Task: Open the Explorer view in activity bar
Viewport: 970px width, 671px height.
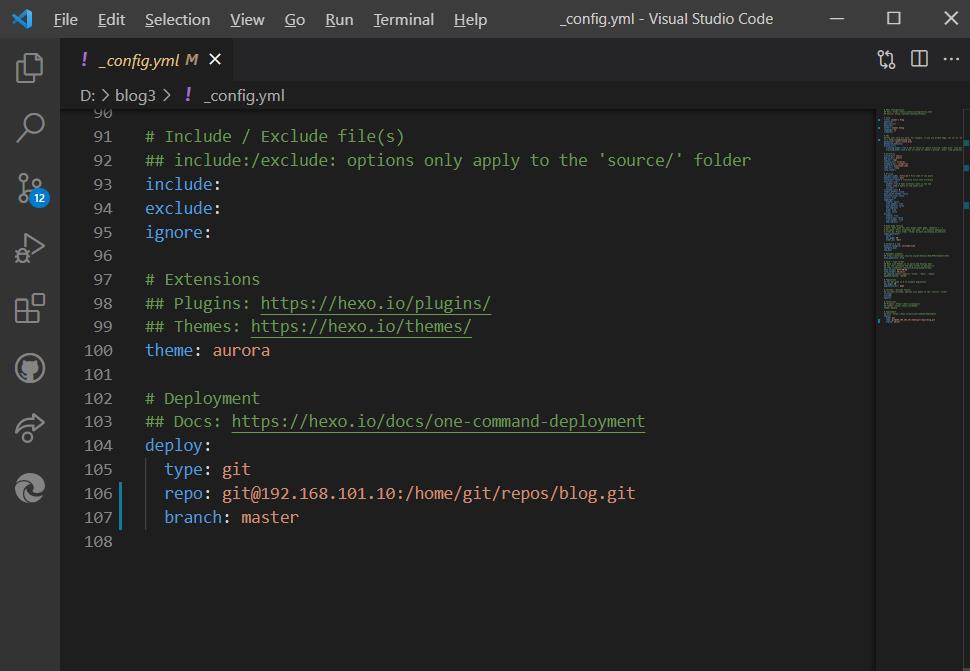Action: pos(29,67)
